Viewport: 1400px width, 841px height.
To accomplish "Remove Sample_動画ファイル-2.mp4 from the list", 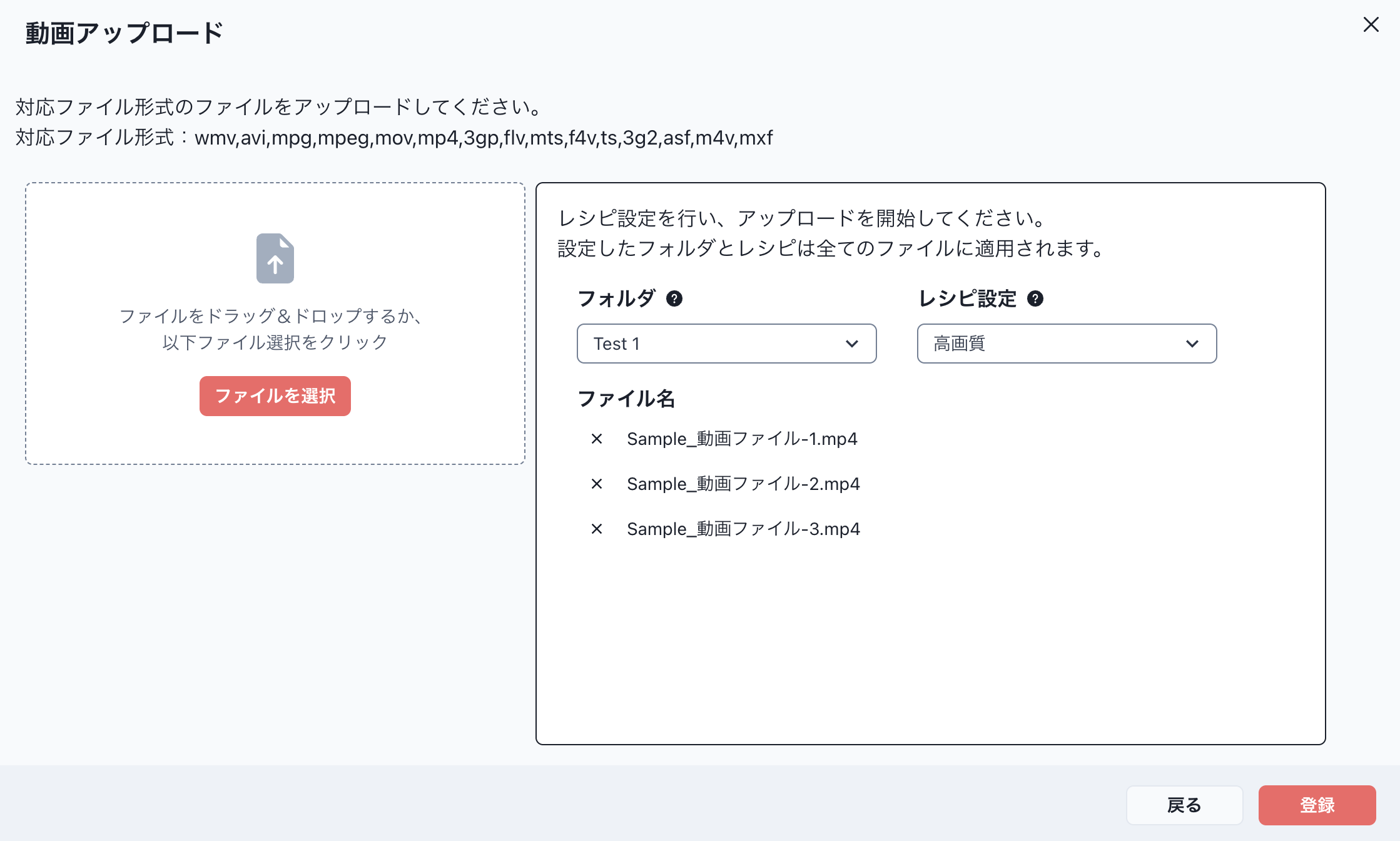I will tap(597, 484).
